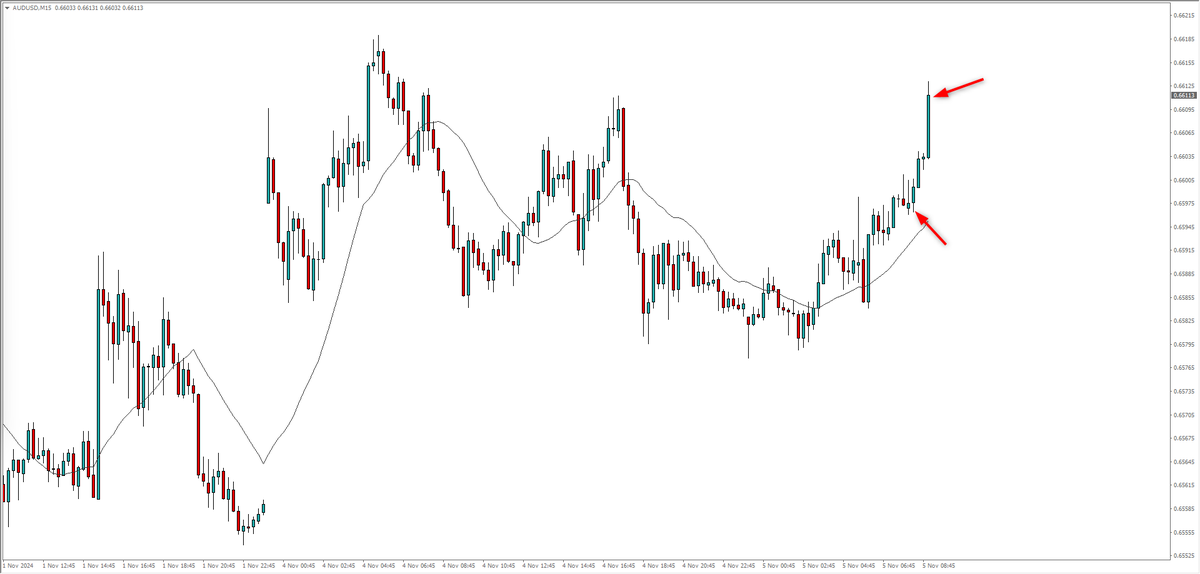Image resolution: width=1200 pixels, height=574 pixels.
Task: Click the 4 Nov 04:45 time label
Action: point(378,566)
